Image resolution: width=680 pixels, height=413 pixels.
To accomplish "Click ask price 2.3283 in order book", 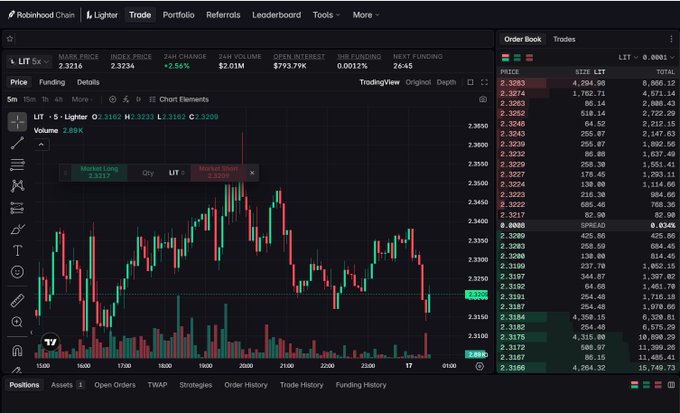I will coord(513,83).
